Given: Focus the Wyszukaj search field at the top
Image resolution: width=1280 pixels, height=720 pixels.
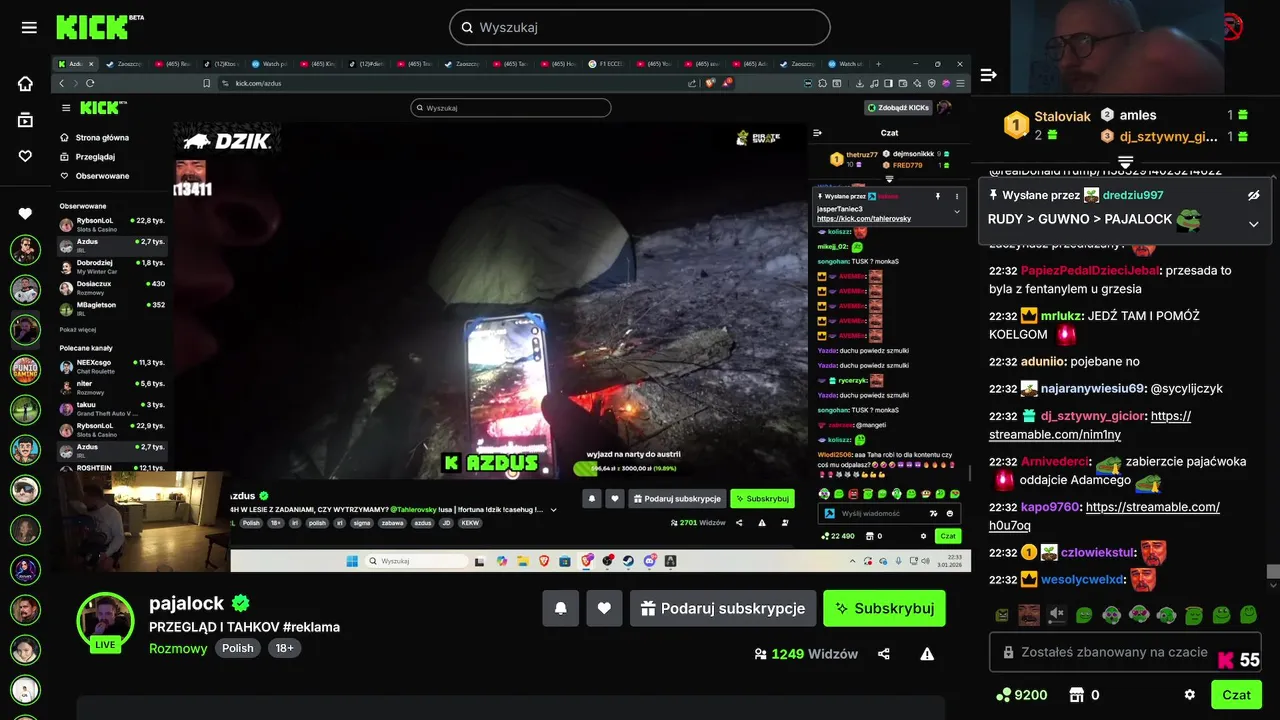Looking at the screenshot, I should pyautogui.click(x=640, y=27).
